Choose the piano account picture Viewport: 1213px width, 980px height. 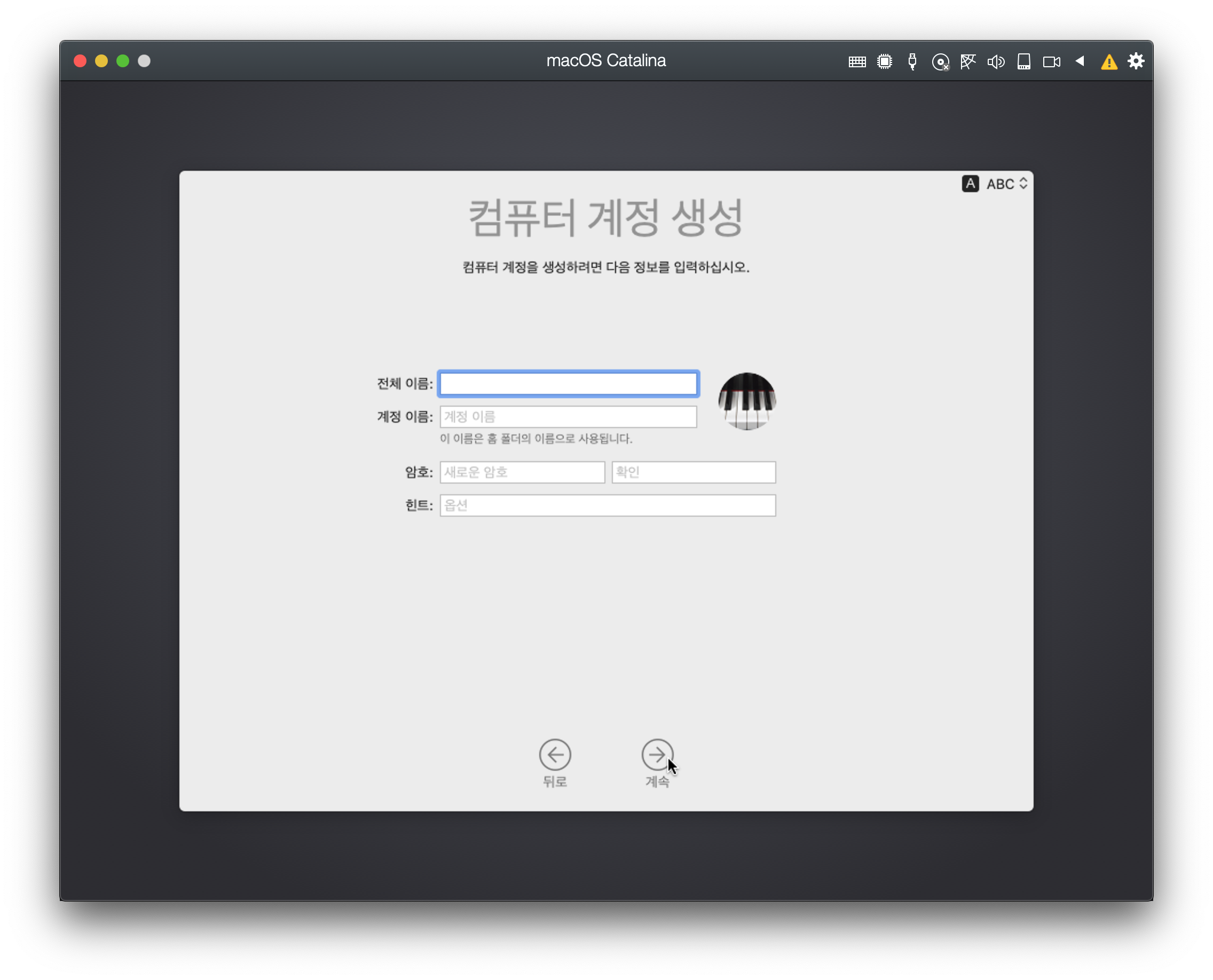pyautogui.click(x=746, y=401)
